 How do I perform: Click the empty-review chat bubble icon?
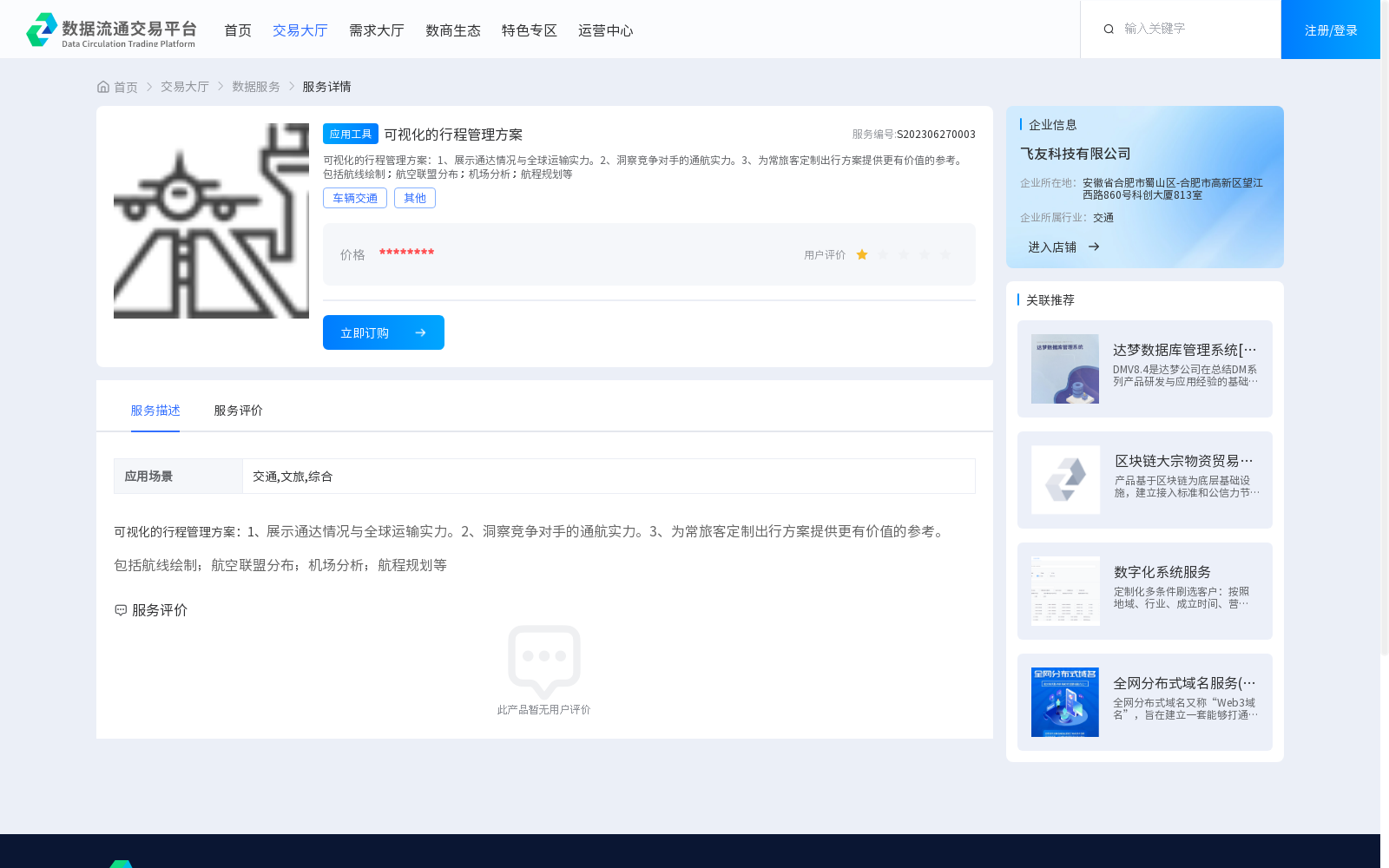click(544, 661)
